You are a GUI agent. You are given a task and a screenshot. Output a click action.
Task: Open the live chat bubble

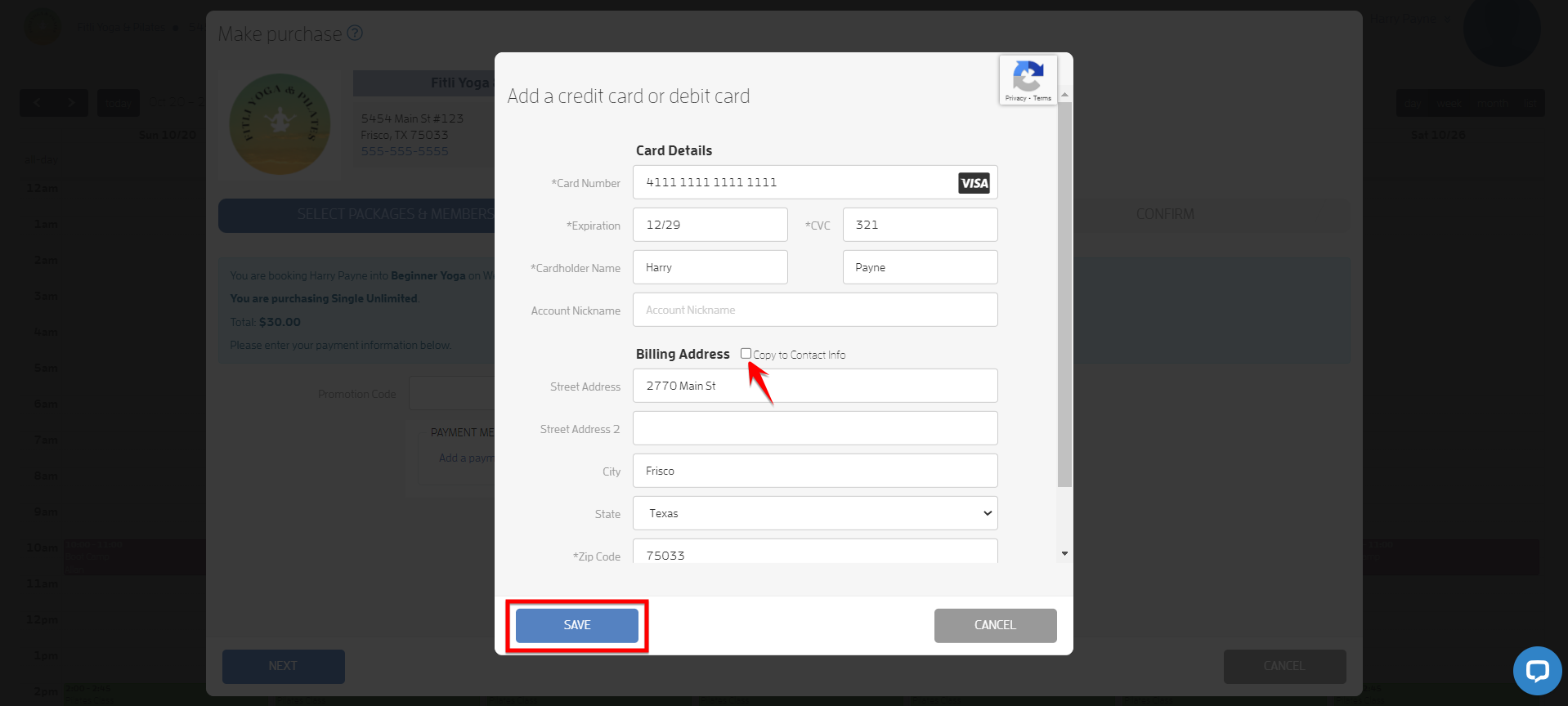coord(1537,671)
